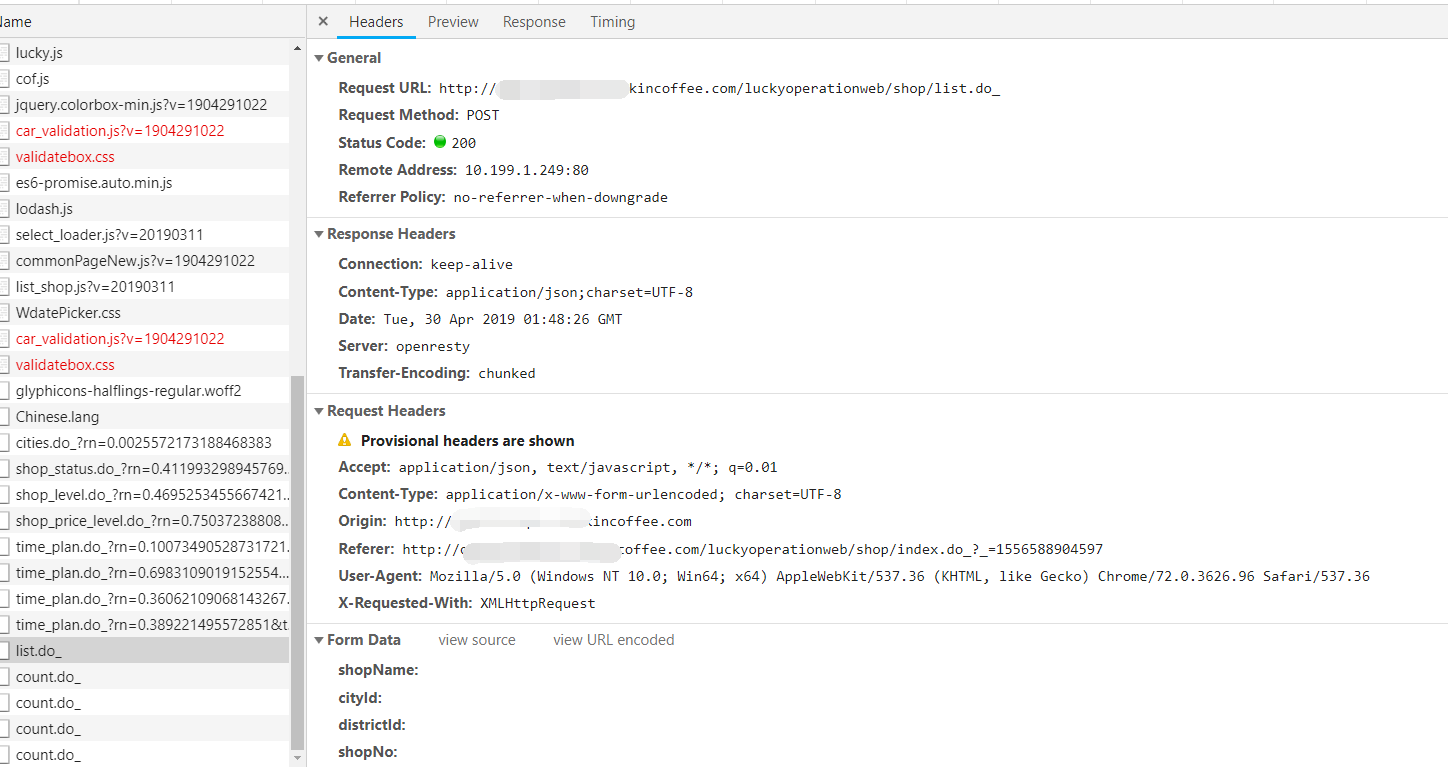Select the jquery.colorbox-min.js request
The image size is (1448, 767).
(144, 104)
